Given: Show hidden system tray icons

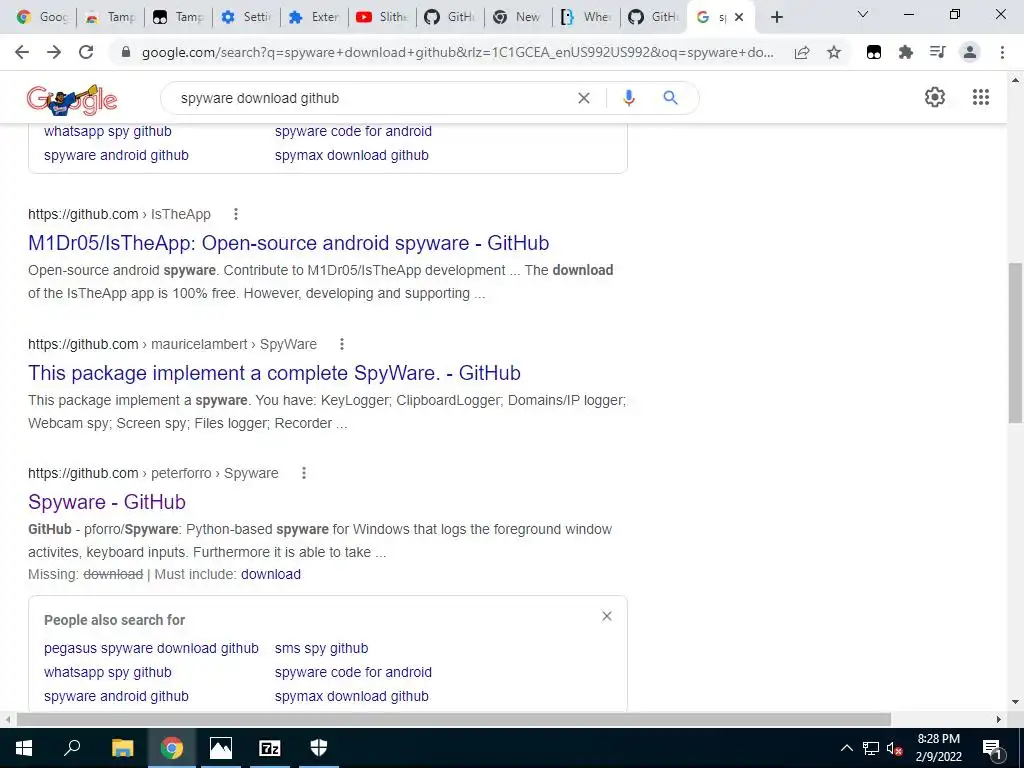Looking at the screenshot, I should tap(846, 748).
